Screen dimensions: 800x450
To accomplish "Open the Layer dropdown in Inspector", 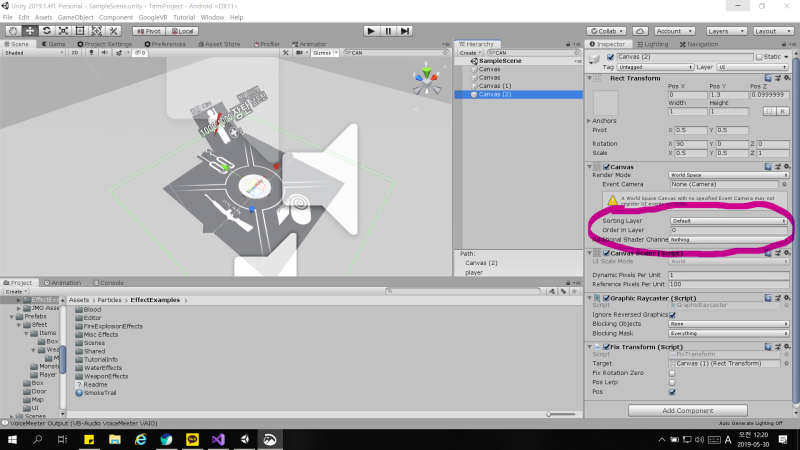I will [x=753, y=67].
